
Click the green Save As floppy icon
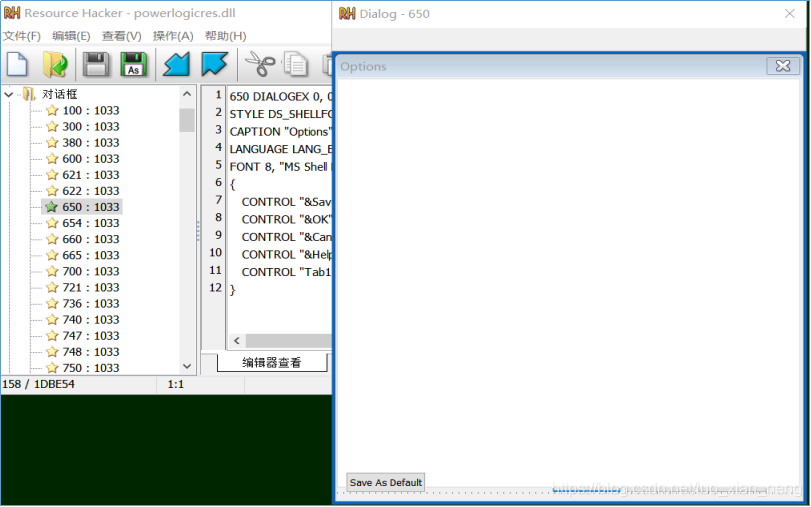click(133, 64)
